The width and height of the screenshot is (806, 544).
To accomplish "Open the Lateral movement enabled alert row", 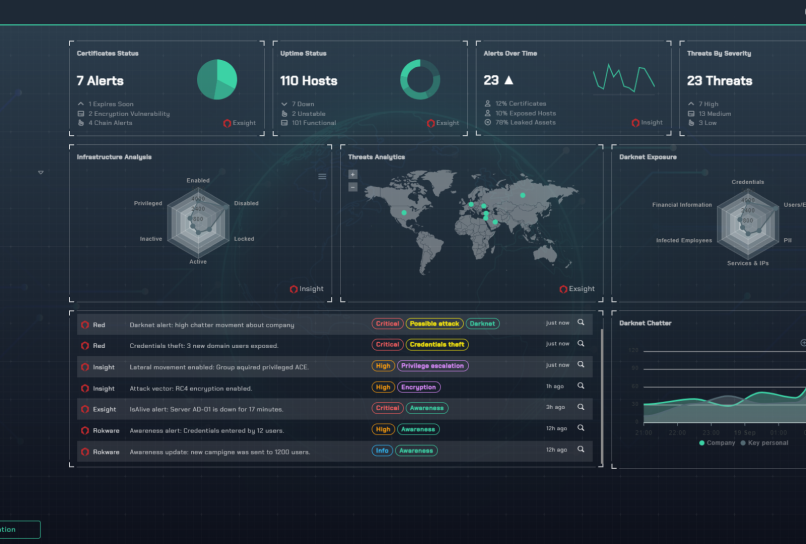I will (x=220, y=367).
